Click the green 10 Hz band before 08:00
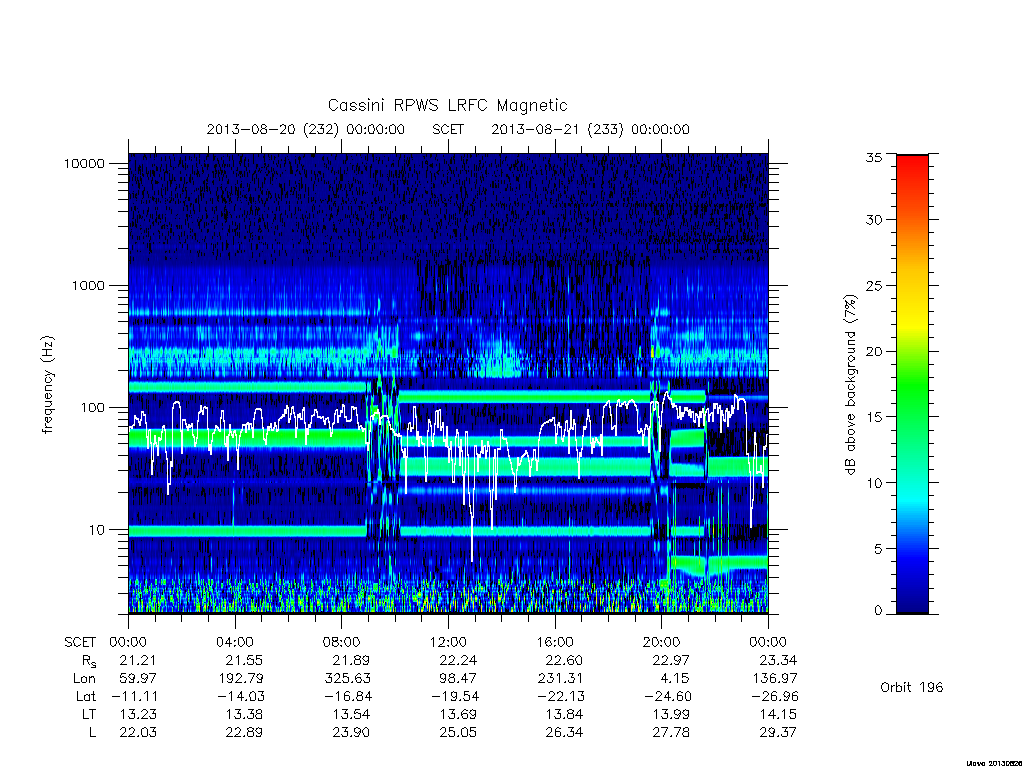Image resolution: width=1024 pixels, height=768 pixels. pyautogui.click(x=248, y=532)
